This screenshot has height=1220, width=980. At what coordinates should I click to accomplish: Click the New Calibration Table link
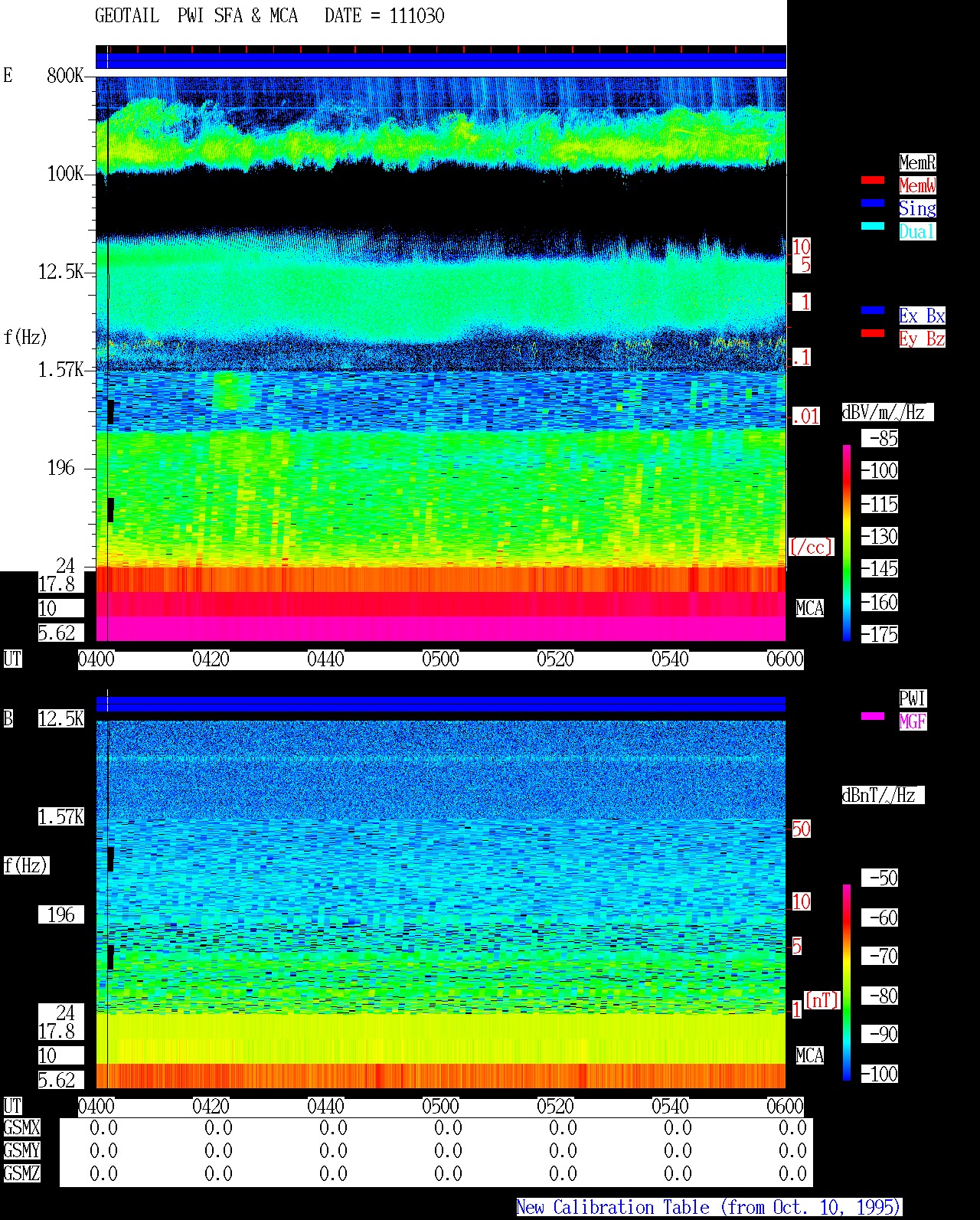click(709, 1208)
